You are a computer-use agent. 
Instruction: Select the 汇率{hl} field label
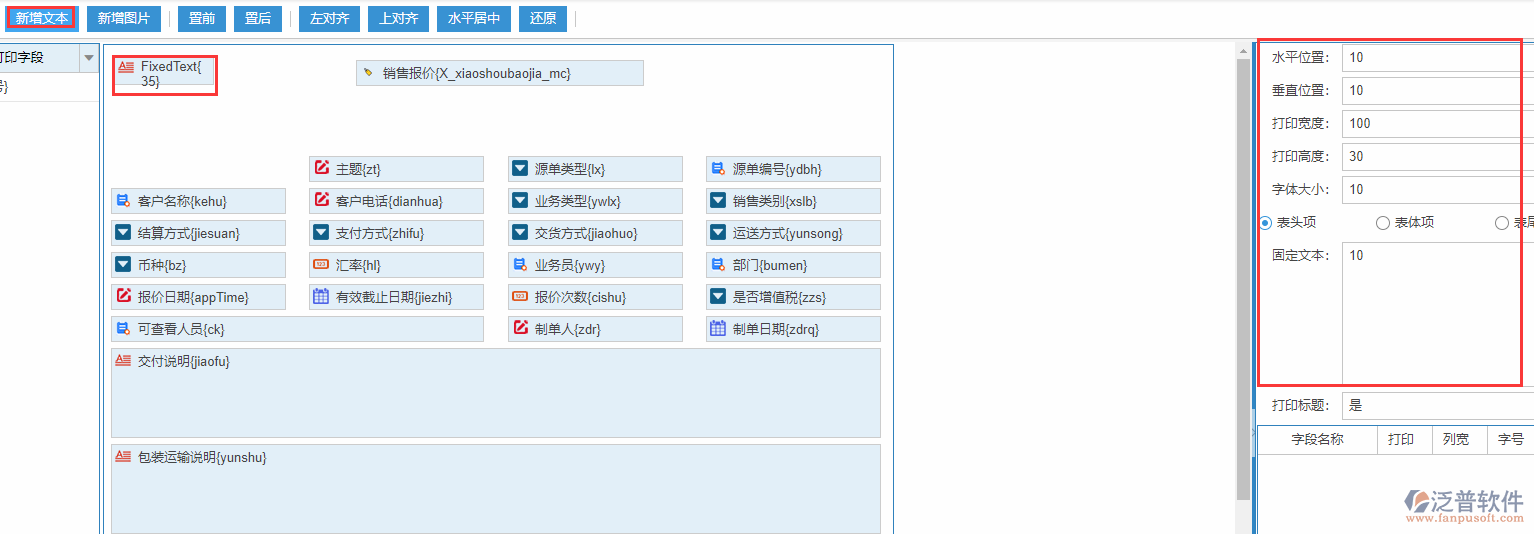358,265
